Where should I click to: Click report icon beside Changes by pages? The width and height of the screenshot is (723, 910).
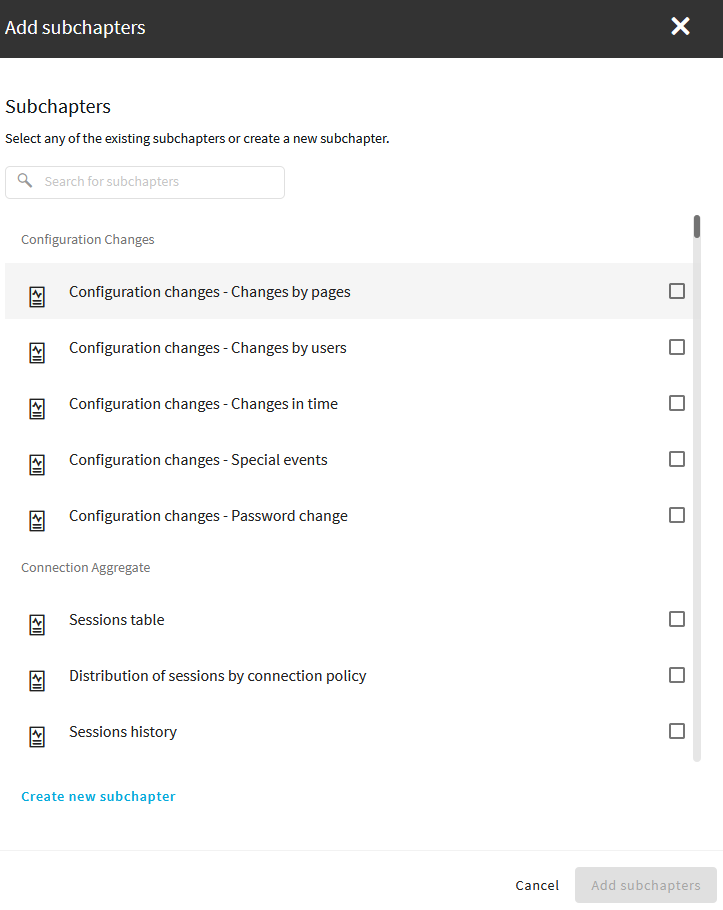click(x=37, y=297)
